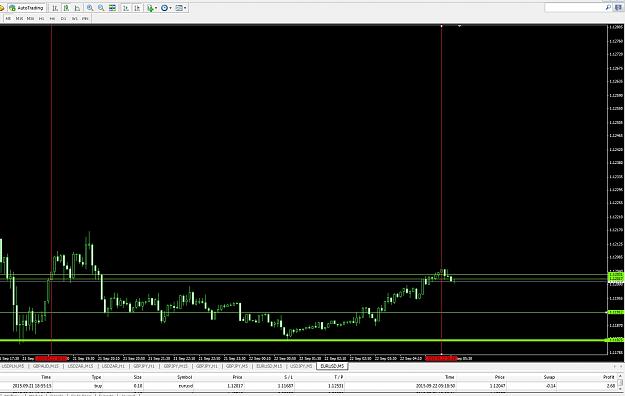Open the indicators list dropdown
Screen dimensions: 625x396
coord(152,8)
